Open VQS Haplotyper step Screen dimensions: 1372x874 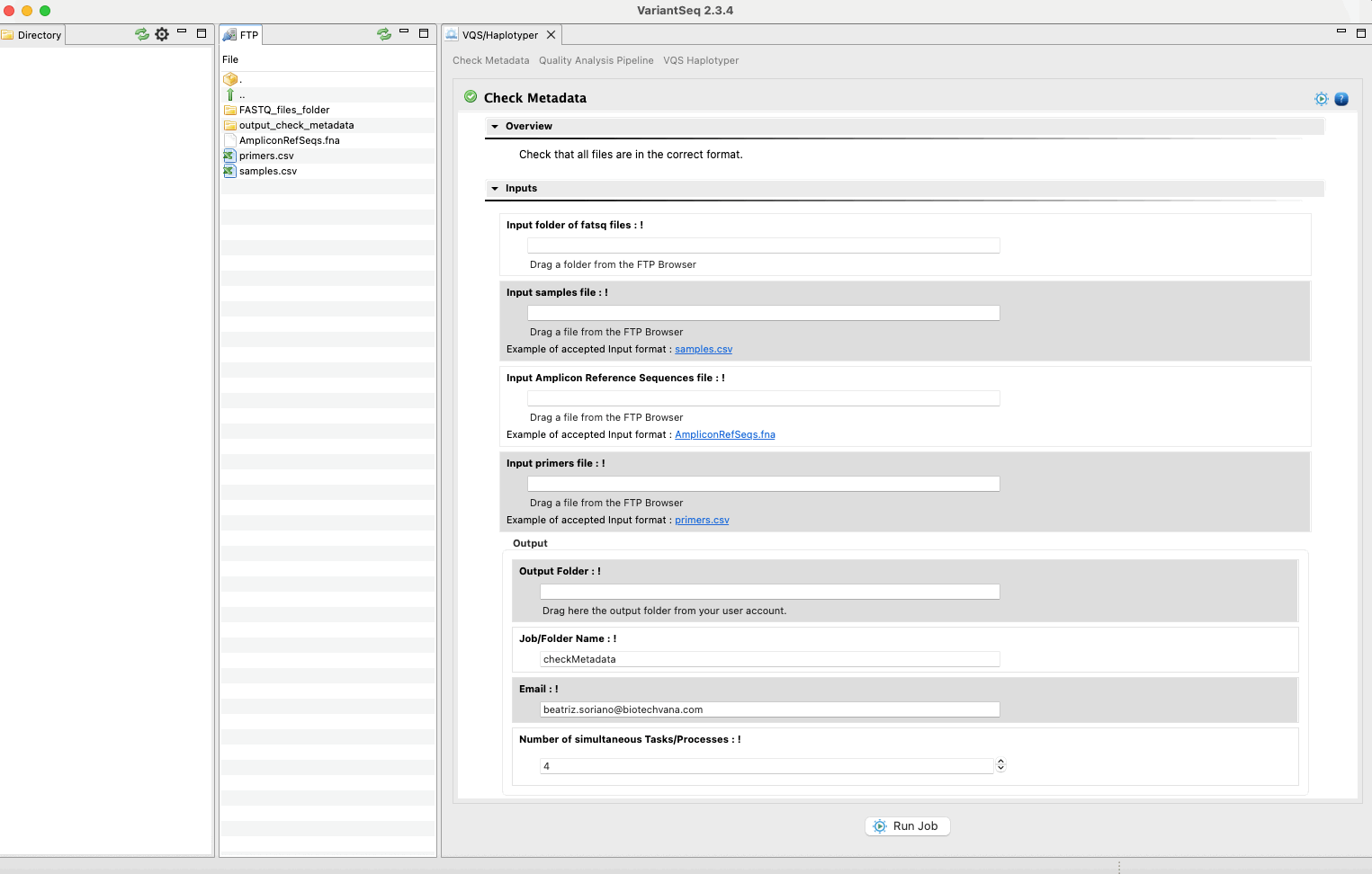click(x=701, y=61)
